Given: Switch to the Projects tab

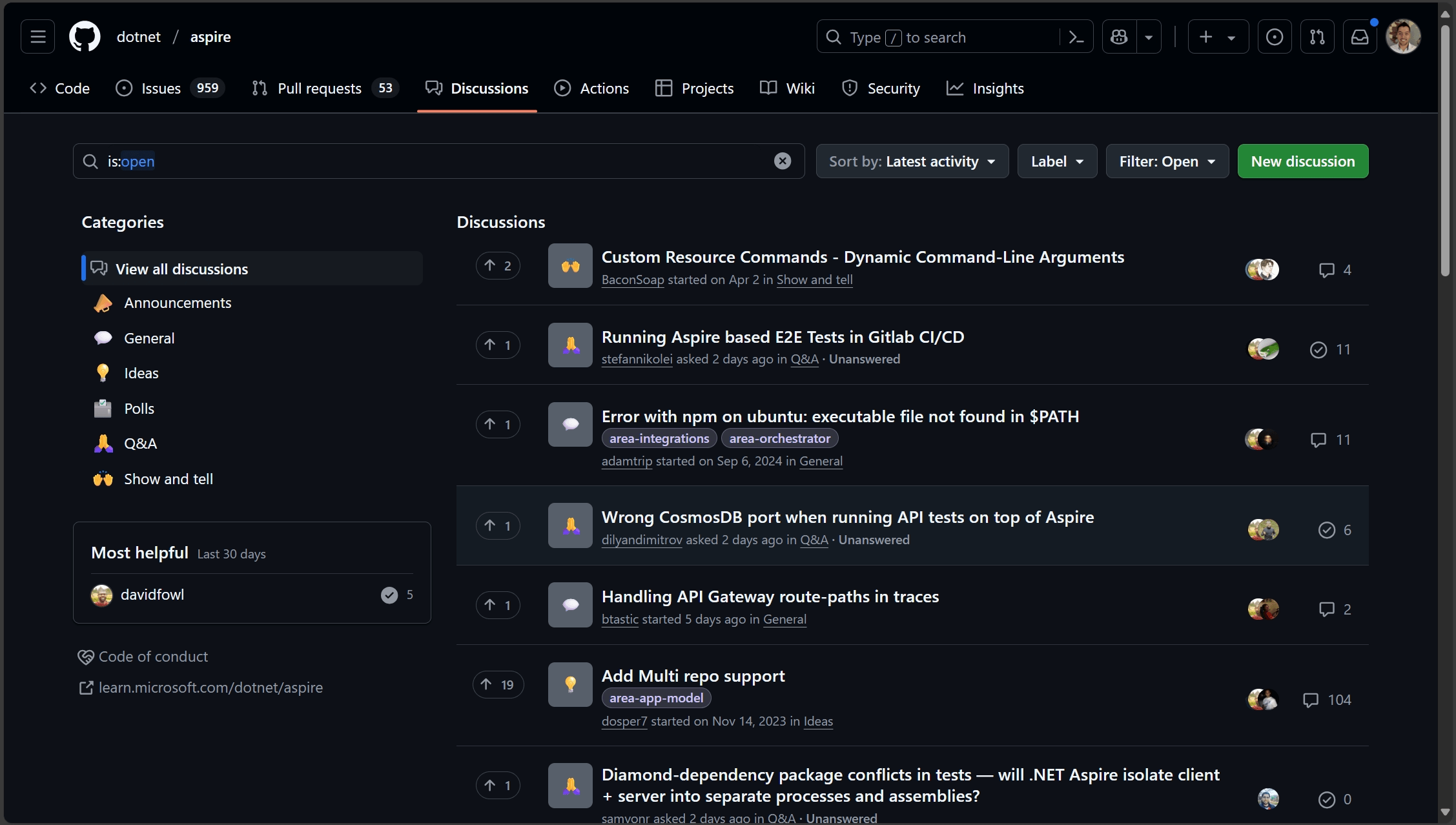Looking at the screenshot, I should click(695, 88).
